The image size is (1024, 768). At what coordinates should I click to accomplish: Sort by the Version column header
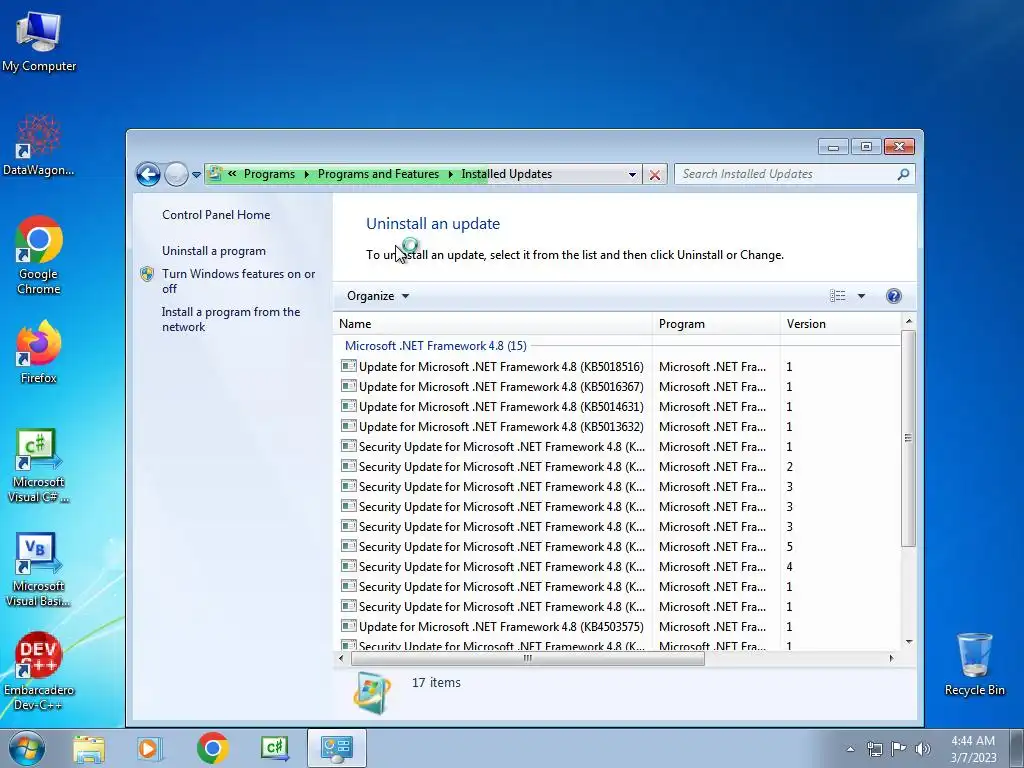click(x=840, y=324)
